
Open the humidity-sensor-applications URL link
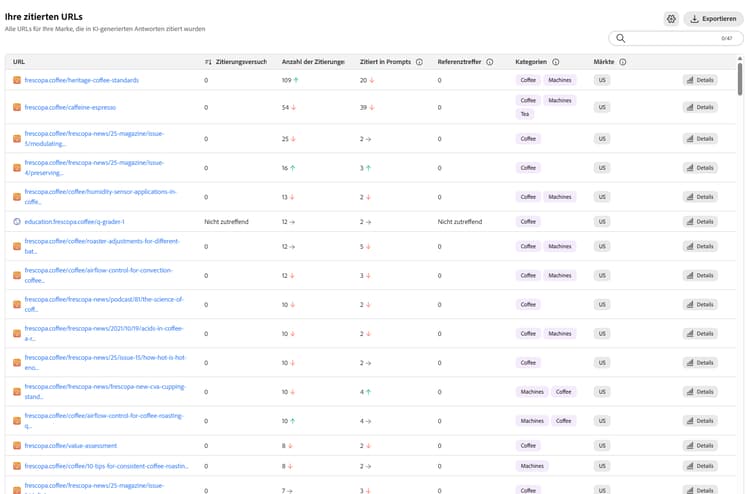point(100,197)
